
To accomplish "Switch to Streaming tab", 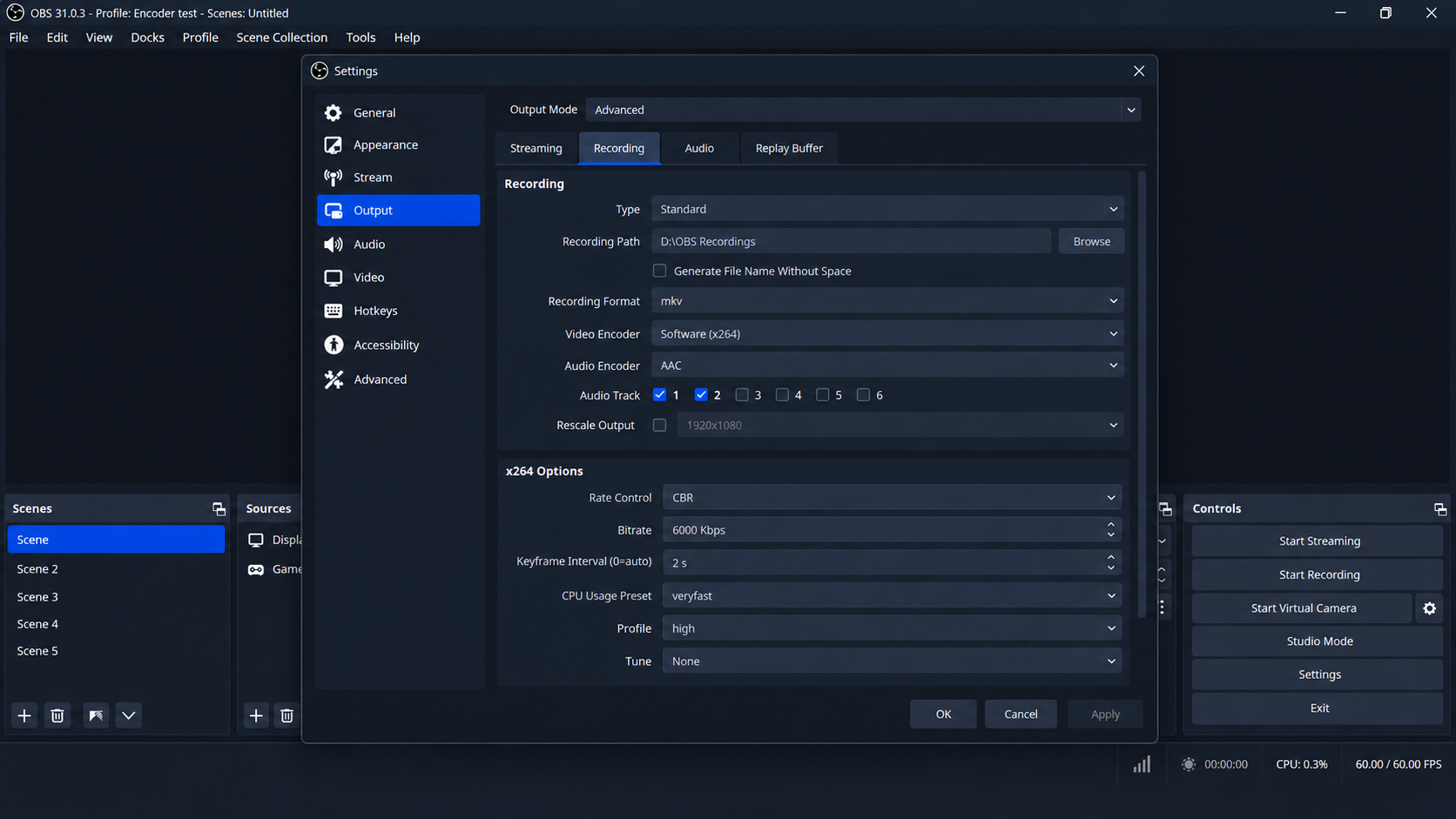I will [x=536, y=148].
